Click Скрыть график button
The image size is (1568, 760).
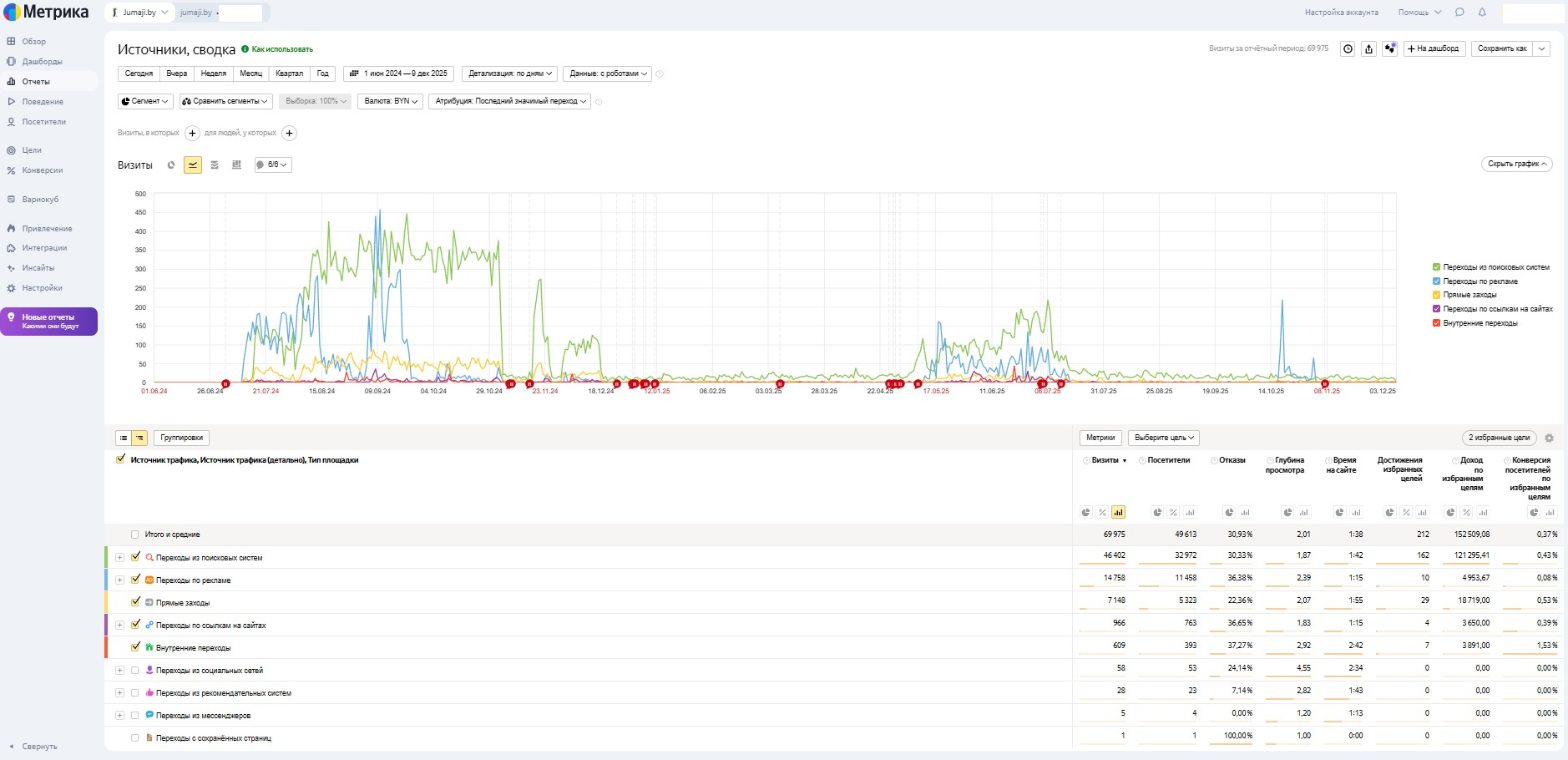1516,165
